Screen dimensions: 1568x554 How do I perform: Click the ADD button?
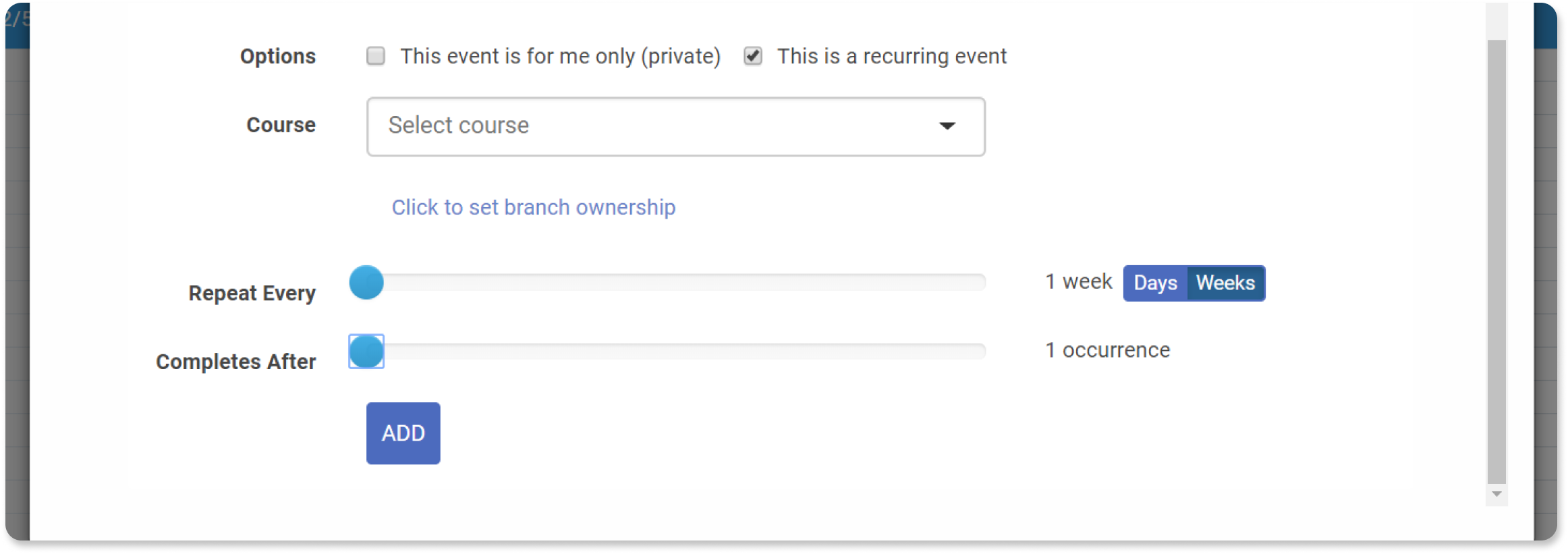click(403, 433)
